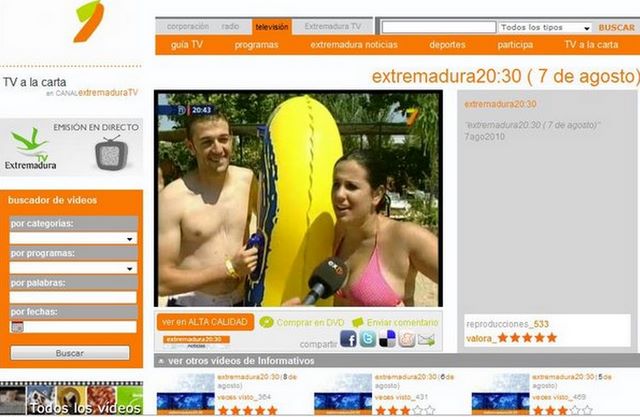Open TV a la carta menu
This screenshot has height=417, width=640.
click(x=591, y=45)
